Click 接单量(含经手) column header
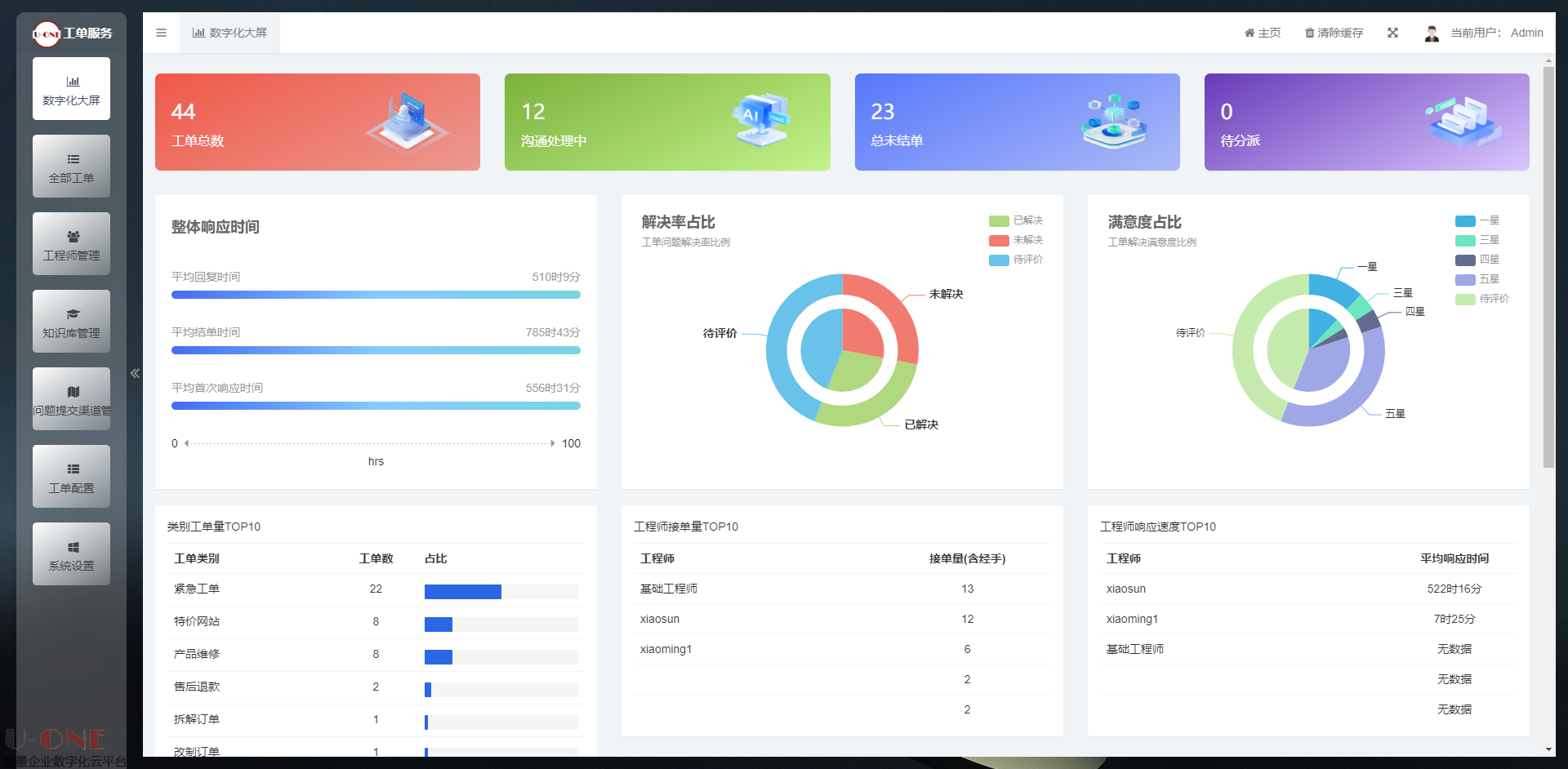 [x=968, y=558]
